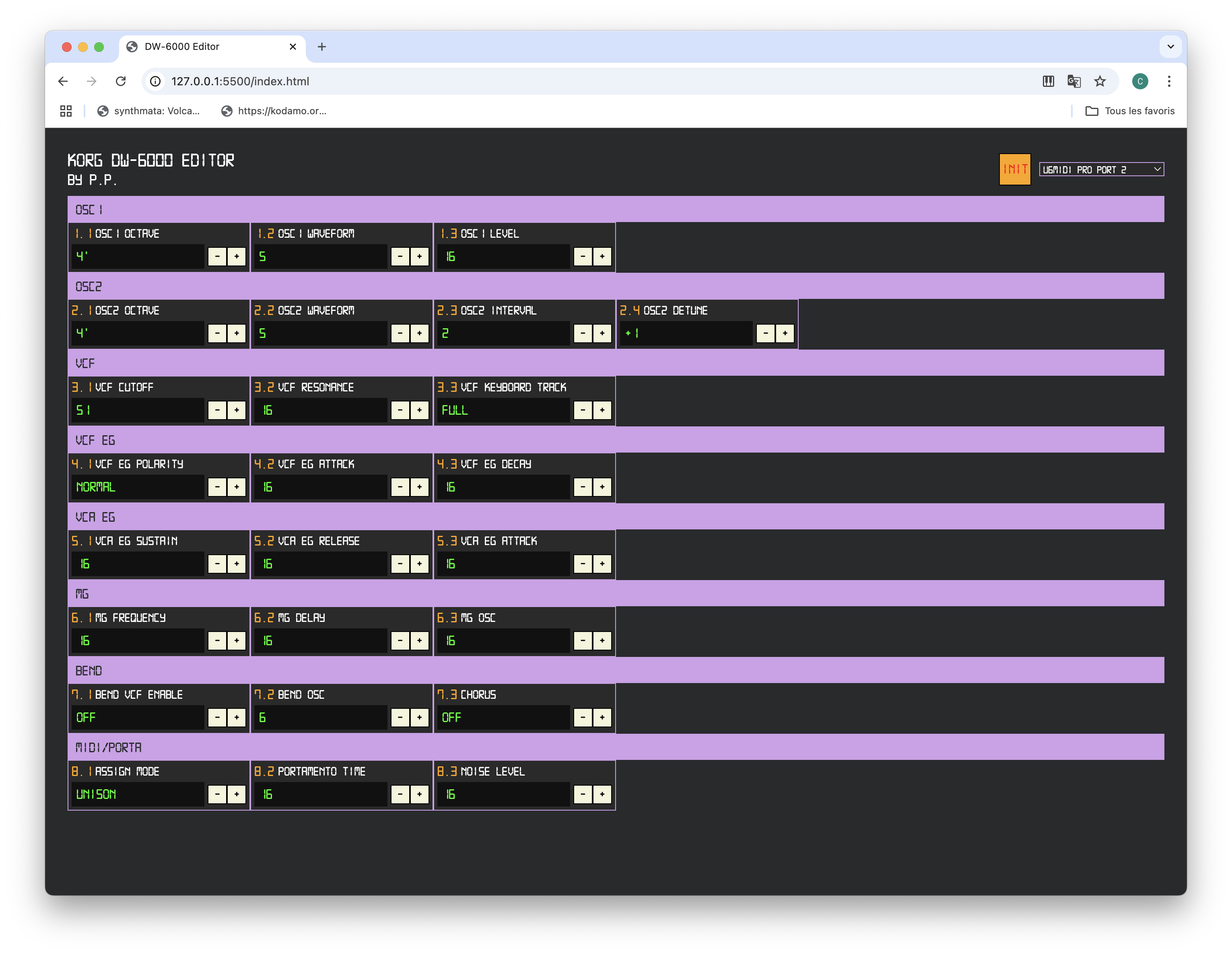Decrease Portamento Time value
The height and width of the screenshot is (955, 1232).
[400, 794]
